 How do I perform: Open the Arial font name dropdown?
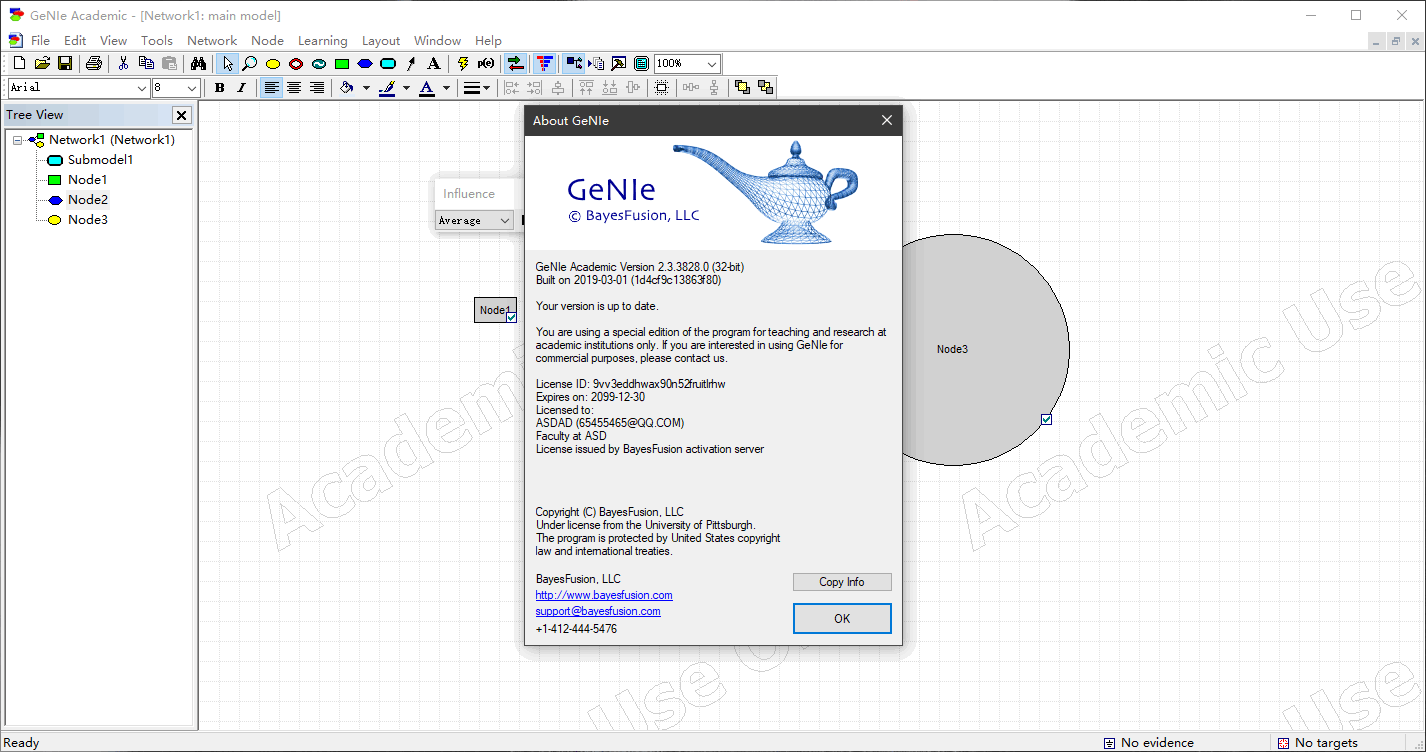[x=141, y=88]
